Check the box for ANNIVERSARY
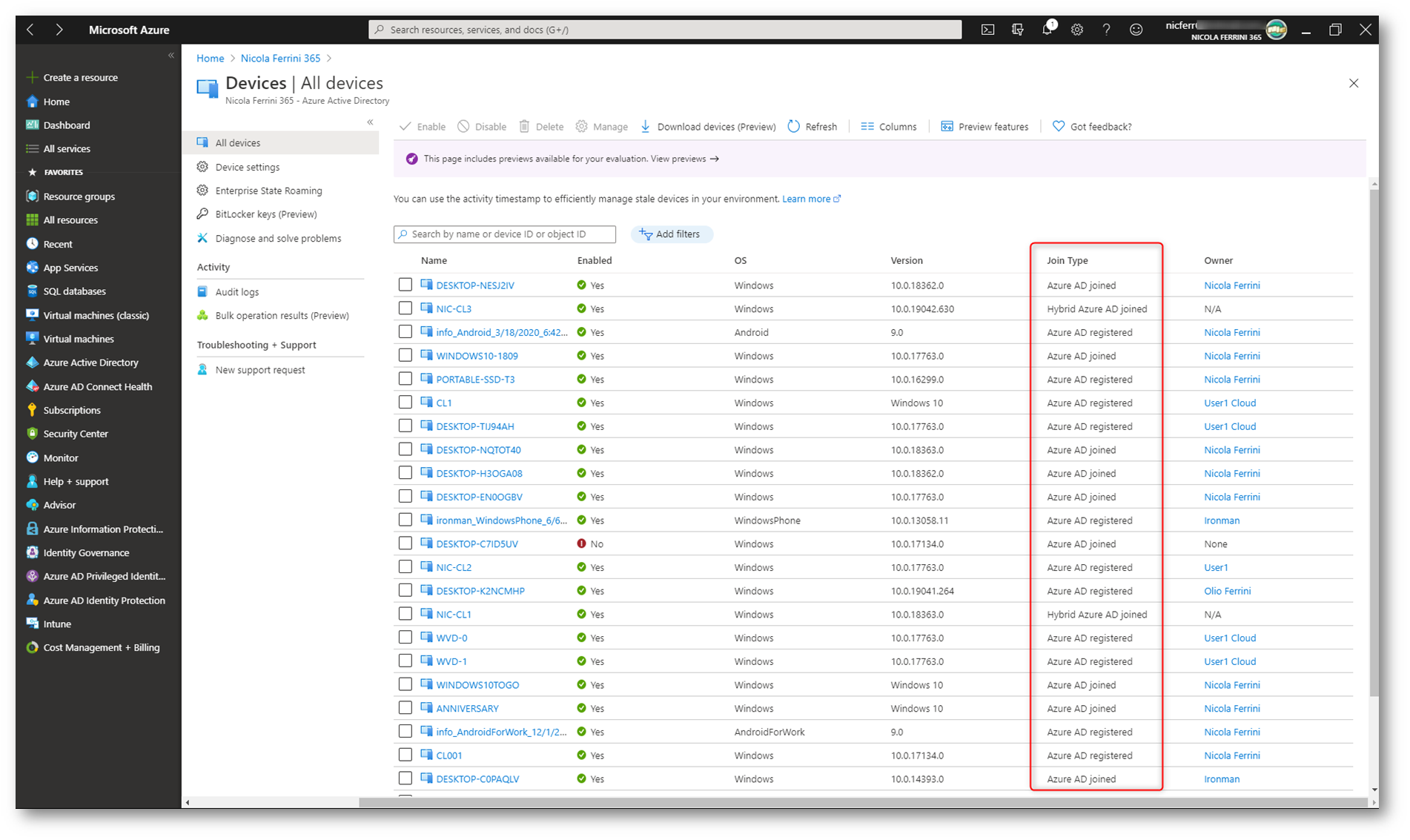 coord(406,707)
